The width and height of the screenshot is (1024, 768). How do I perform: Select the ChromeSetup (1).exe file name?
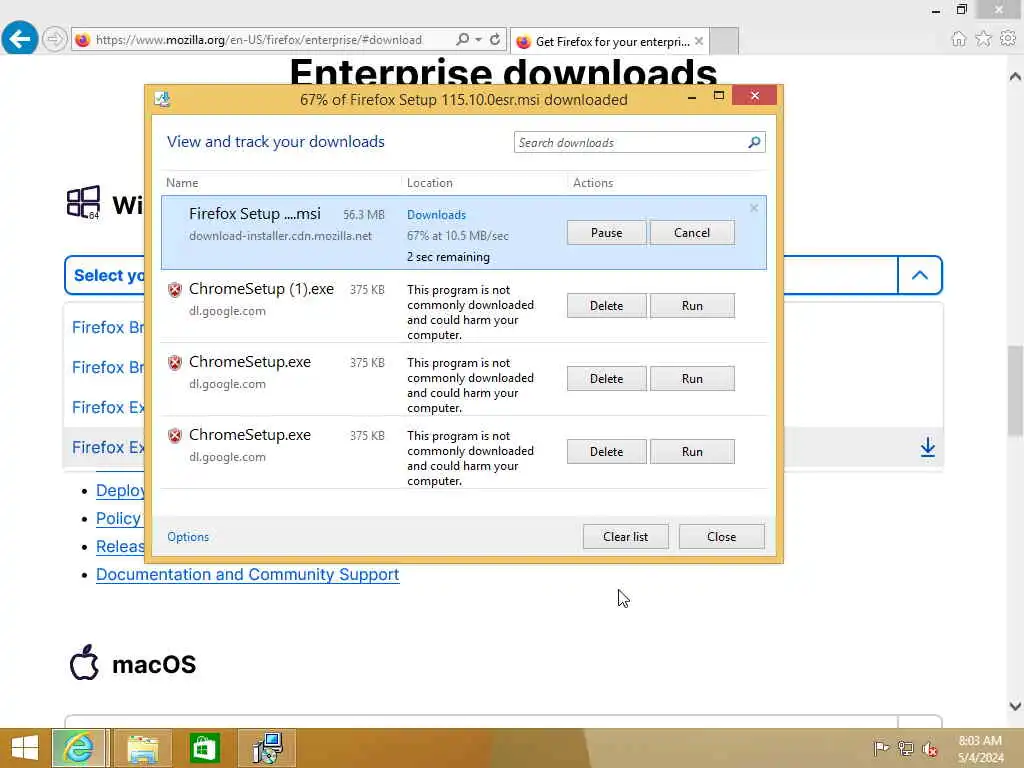coord(261,289)
